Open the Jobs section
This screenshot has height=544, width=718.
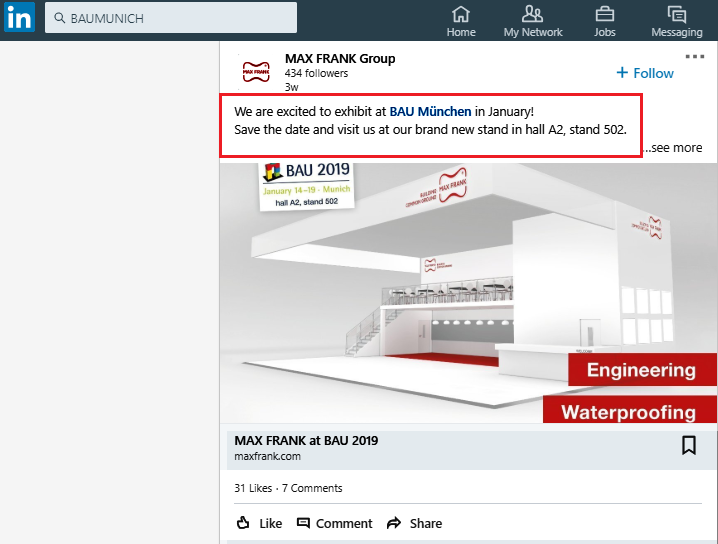604,21
